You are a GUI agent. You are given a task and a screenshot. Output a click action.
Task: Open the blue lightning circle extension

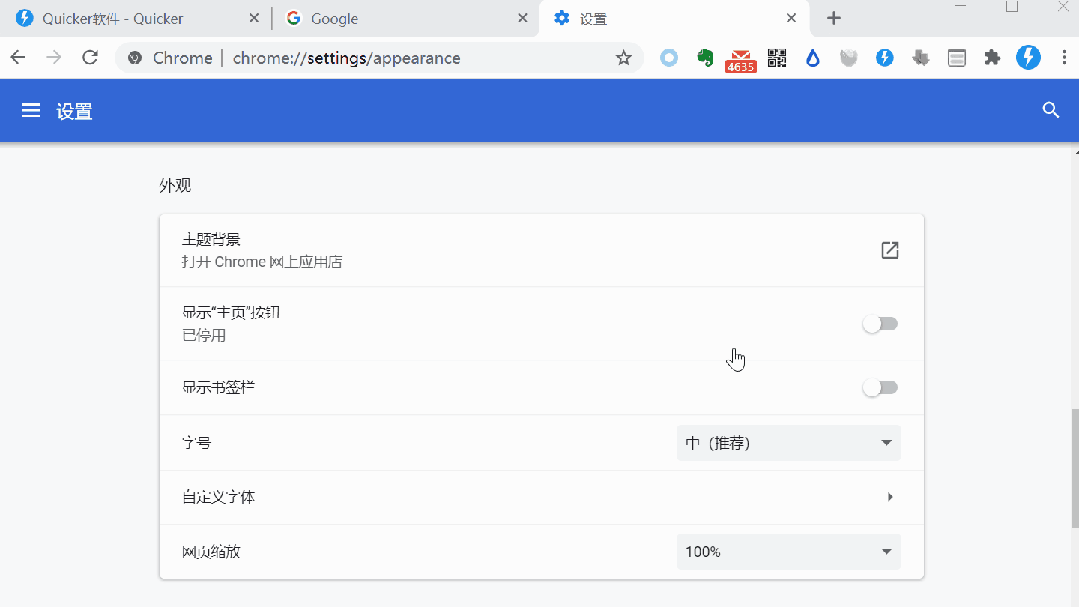(x=884, y=58)
